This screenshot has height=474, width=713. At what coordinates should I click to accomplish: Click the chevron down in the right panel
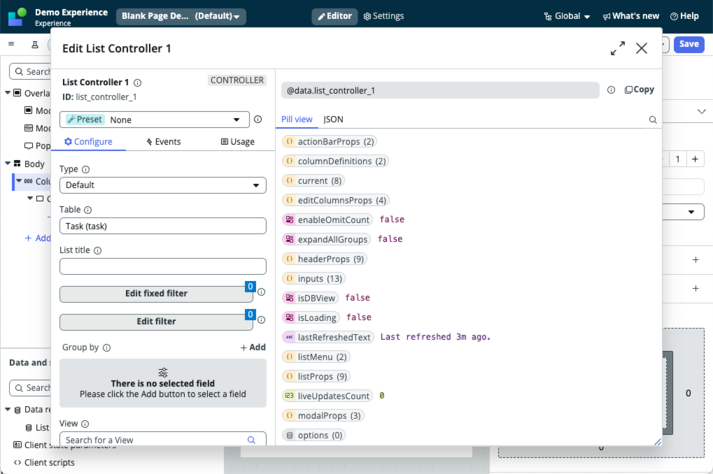click(701, 111)
